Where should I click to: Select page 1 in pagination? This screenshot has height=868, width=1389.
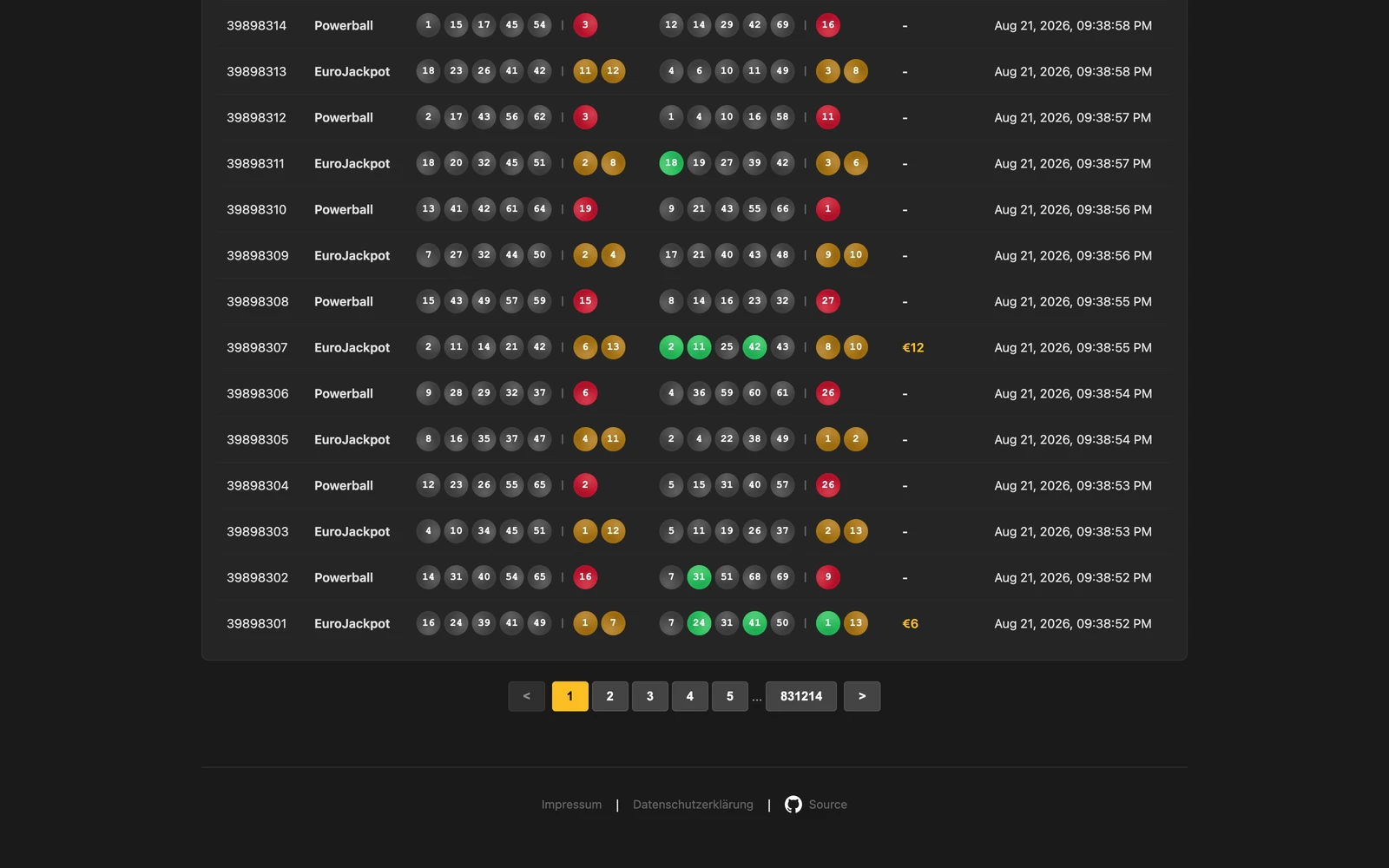click(570, 696)
